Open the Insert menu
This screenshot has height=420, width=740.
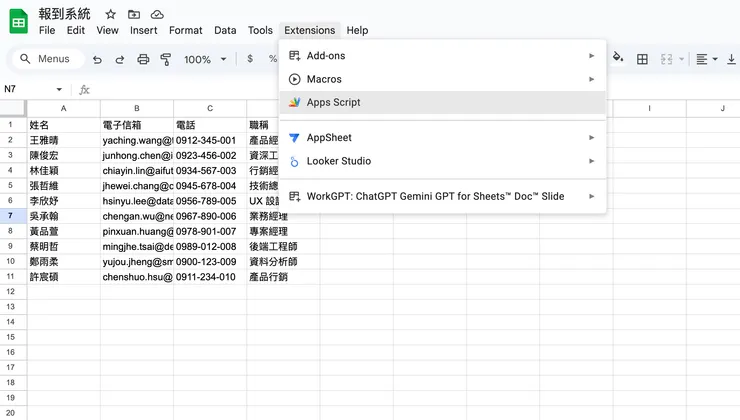pos(143,31)
